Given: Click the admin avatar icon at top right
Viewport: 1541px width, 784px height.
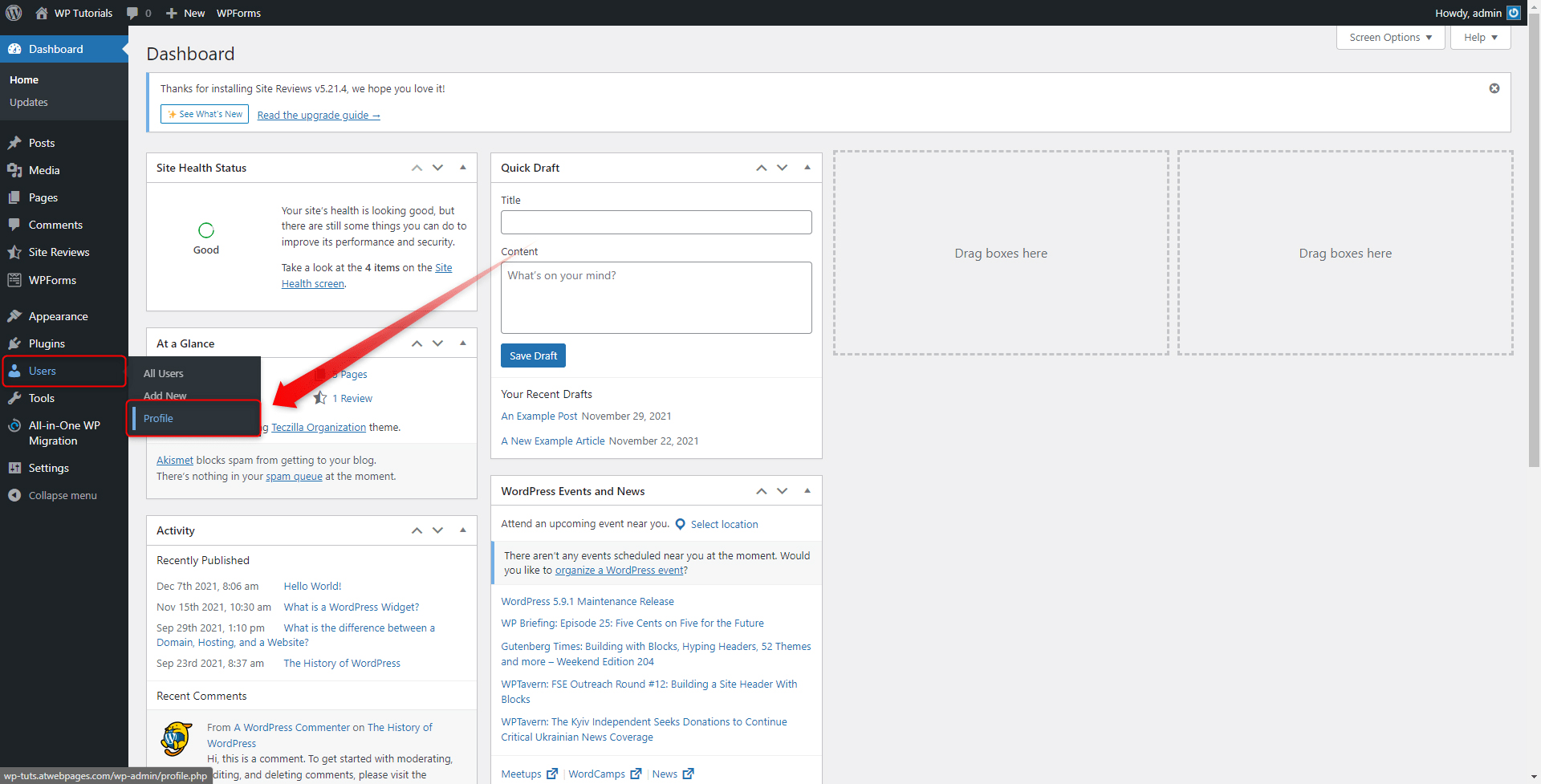Looking at the screenshot, I should coord(1514,13).
